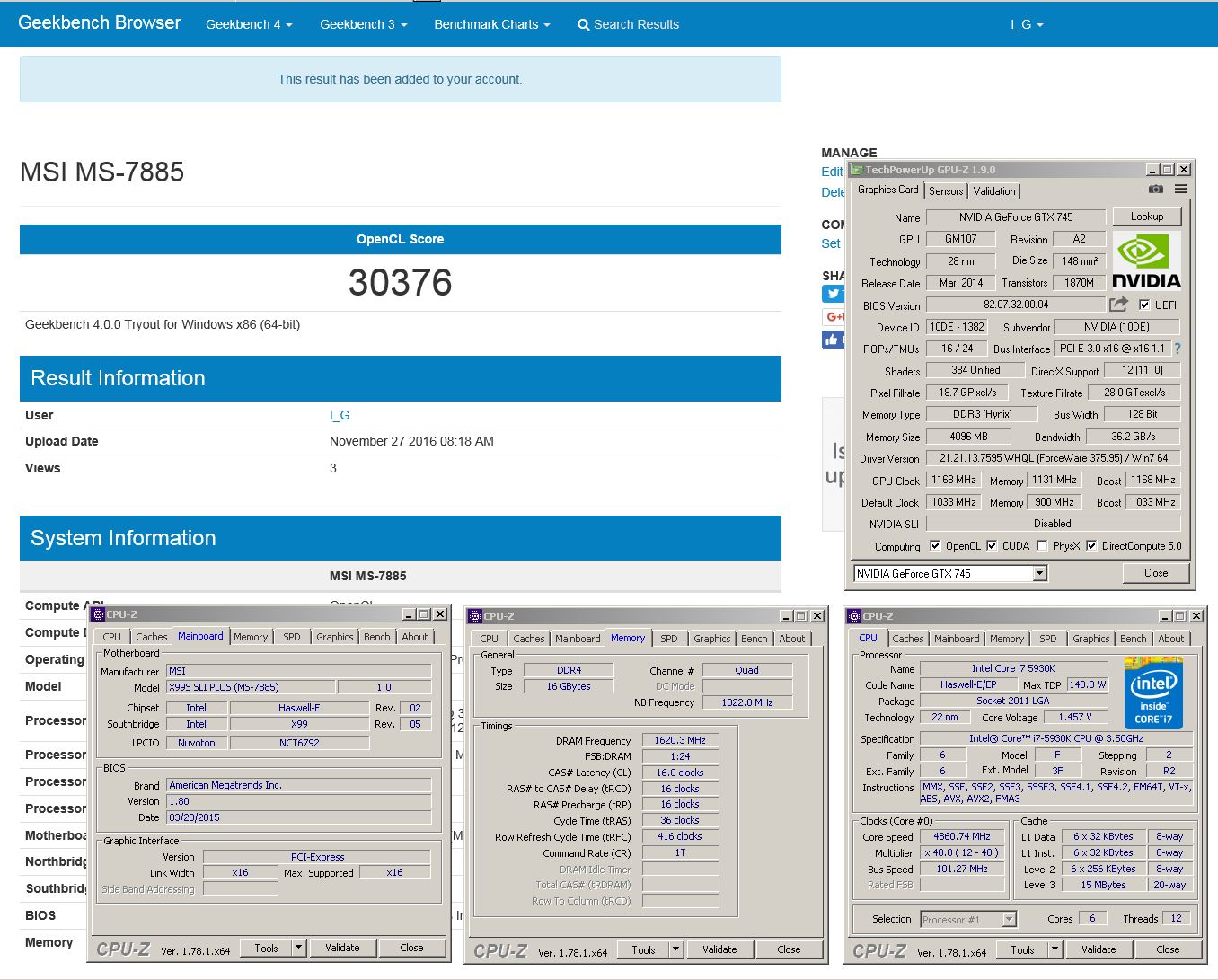
Task: Click the CPU-Z Mainboard window title icon
Action: coord(98,614)
